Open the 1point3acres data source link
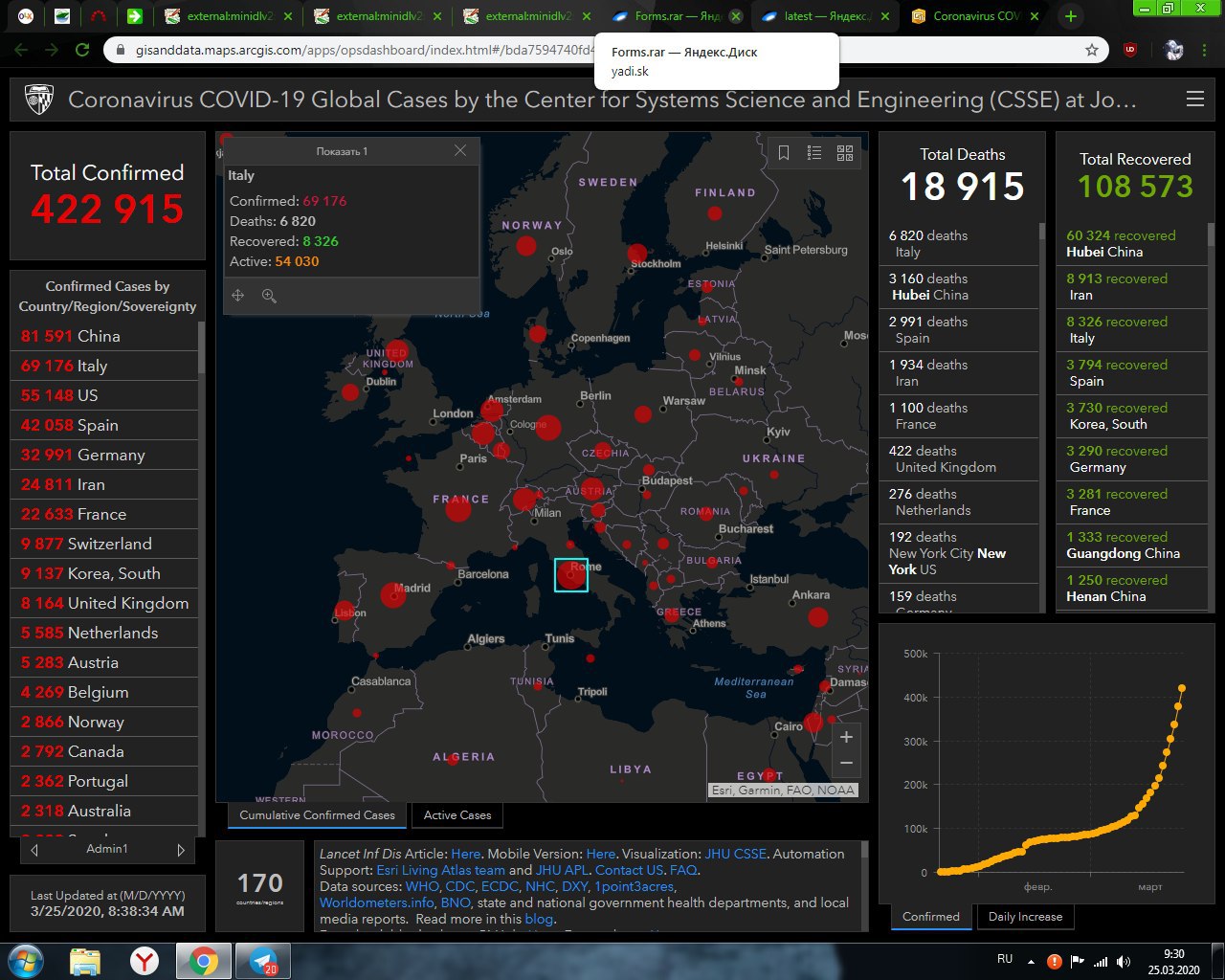The image size is (1225, 980). point(634,886)
